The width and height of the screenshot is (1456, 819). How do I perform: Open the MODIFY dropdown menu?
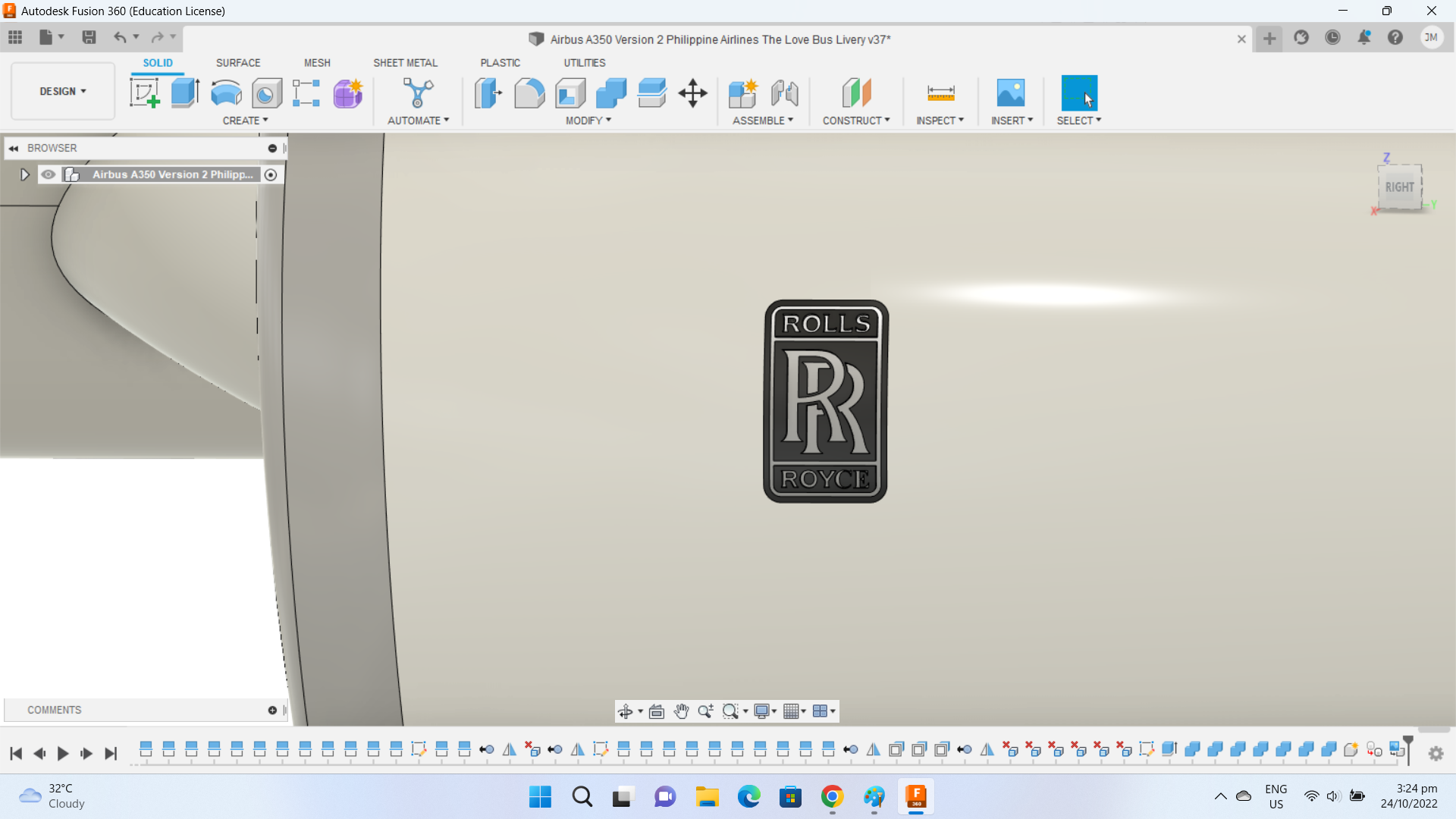[x=588, y=121]
